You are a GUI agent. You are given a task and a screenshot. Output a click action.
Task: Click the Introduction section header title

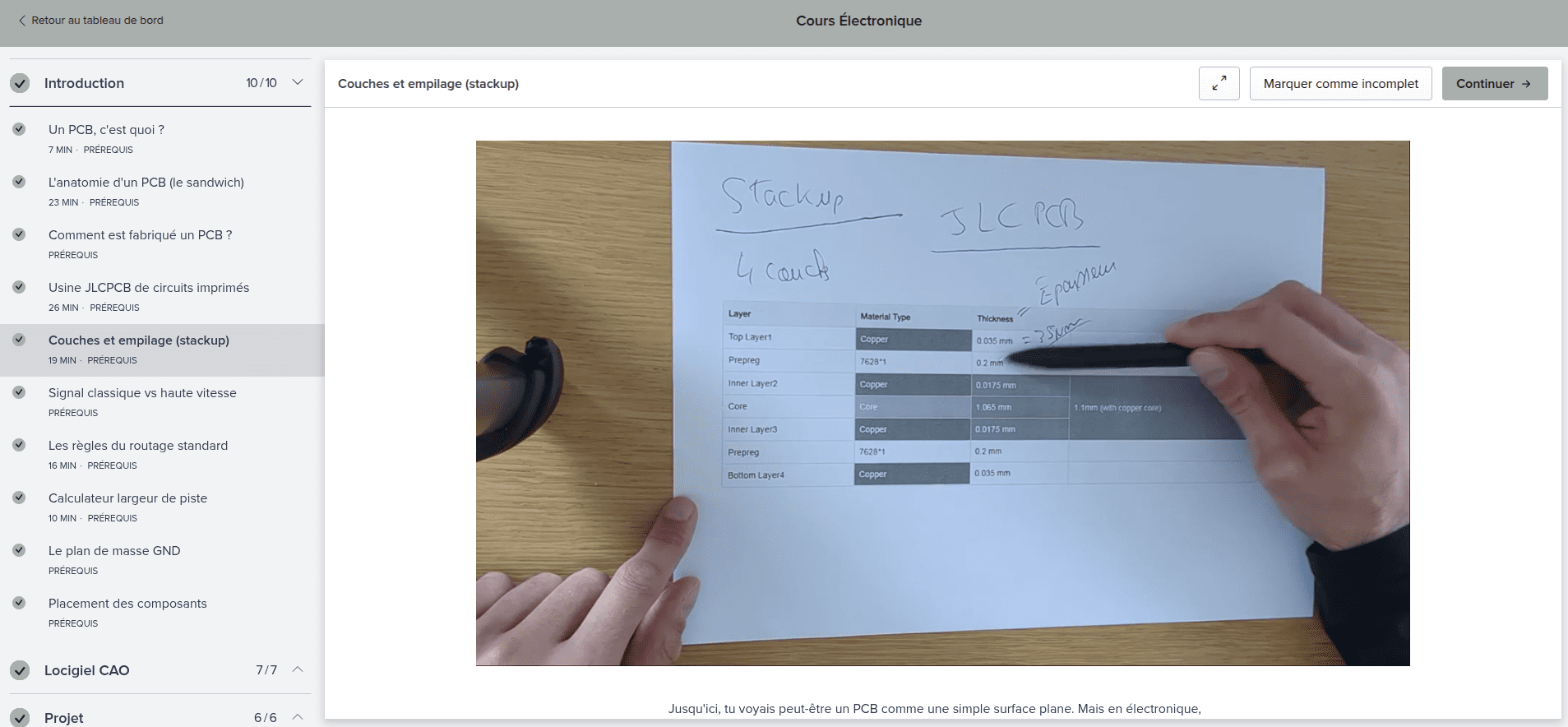tap(84, 83)
